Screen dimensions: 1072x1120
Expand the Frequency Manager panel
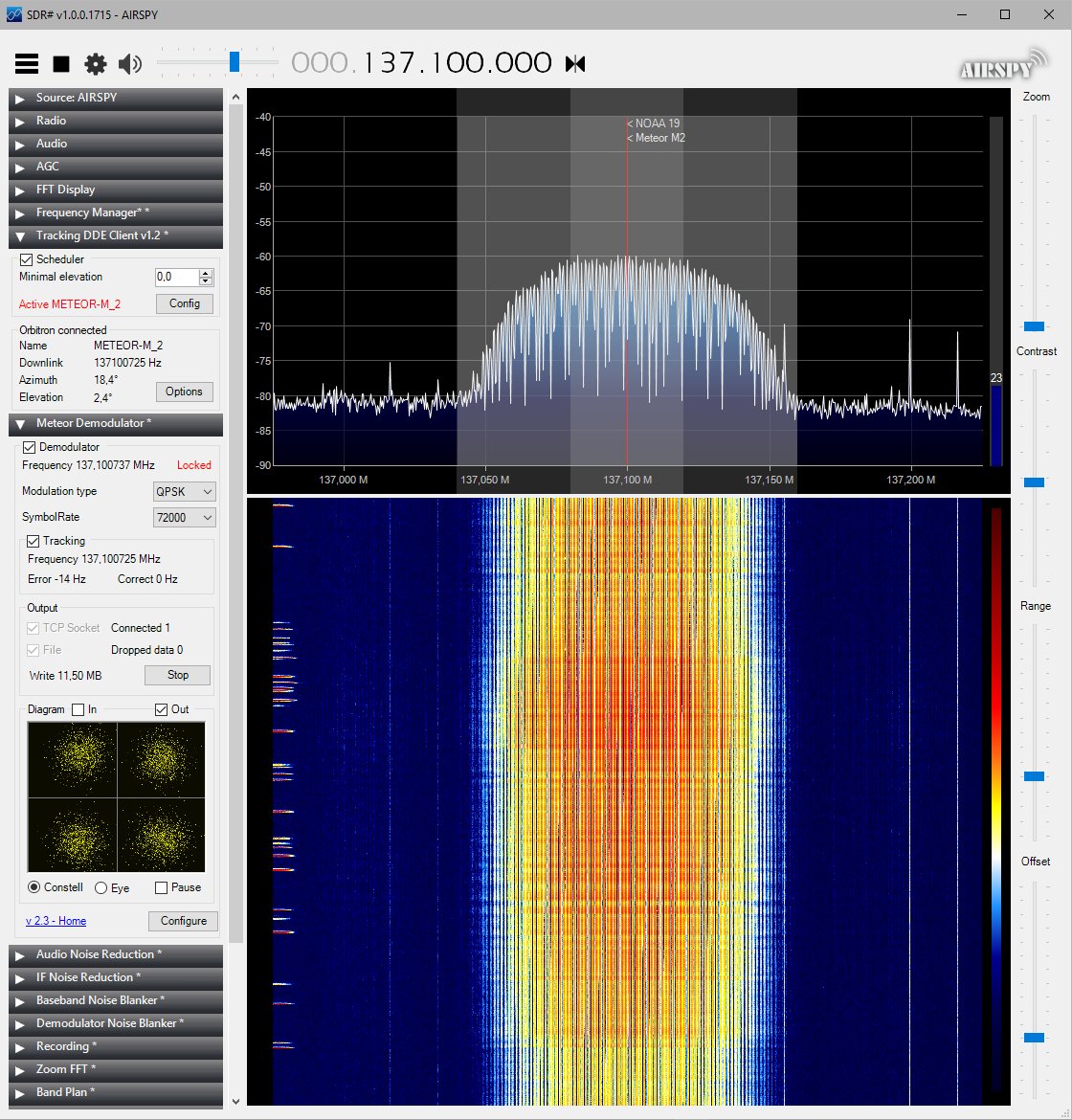click(x=116, y=213)
